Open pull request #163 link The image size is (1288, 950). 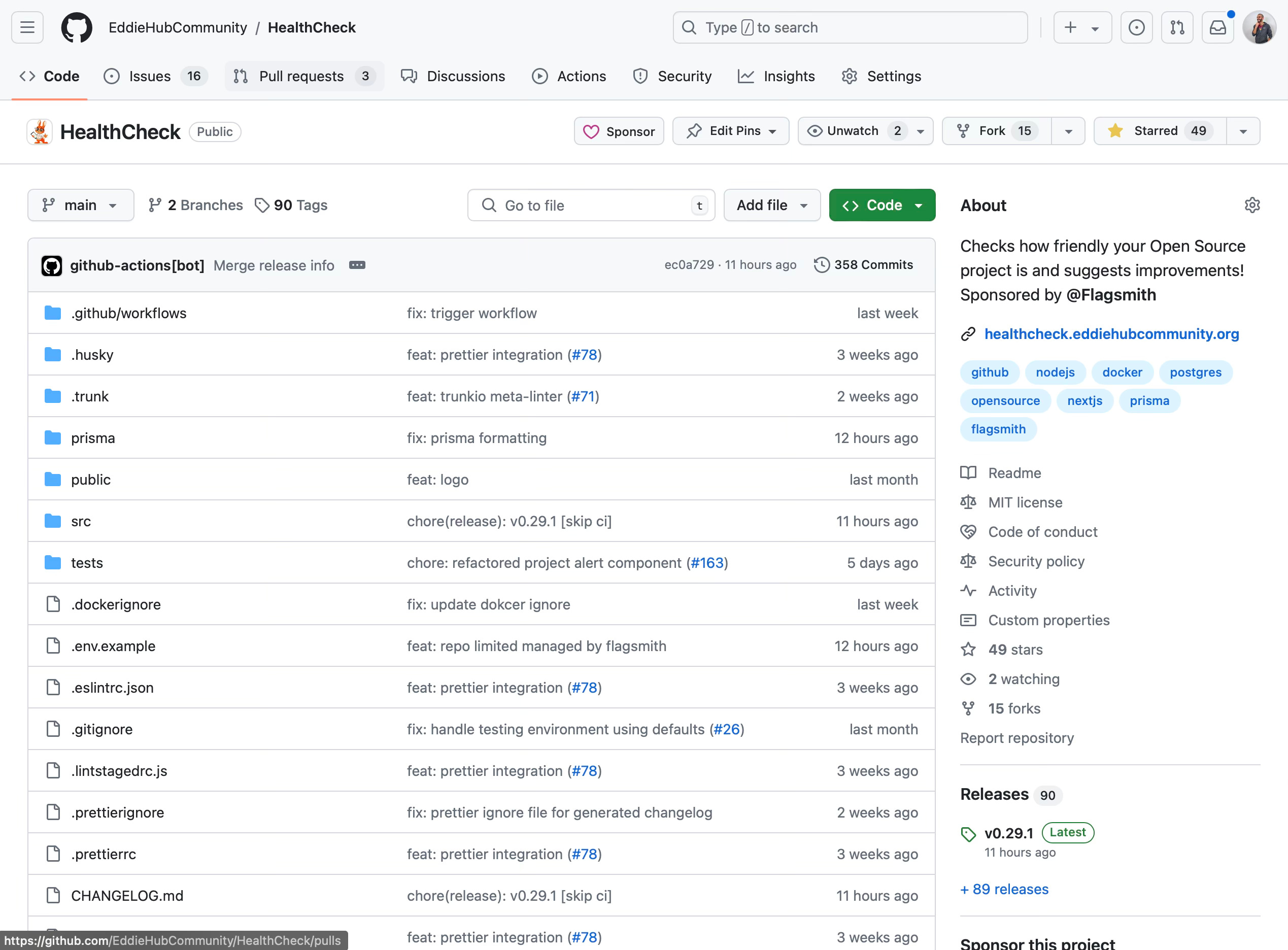[x=707, y=563]
